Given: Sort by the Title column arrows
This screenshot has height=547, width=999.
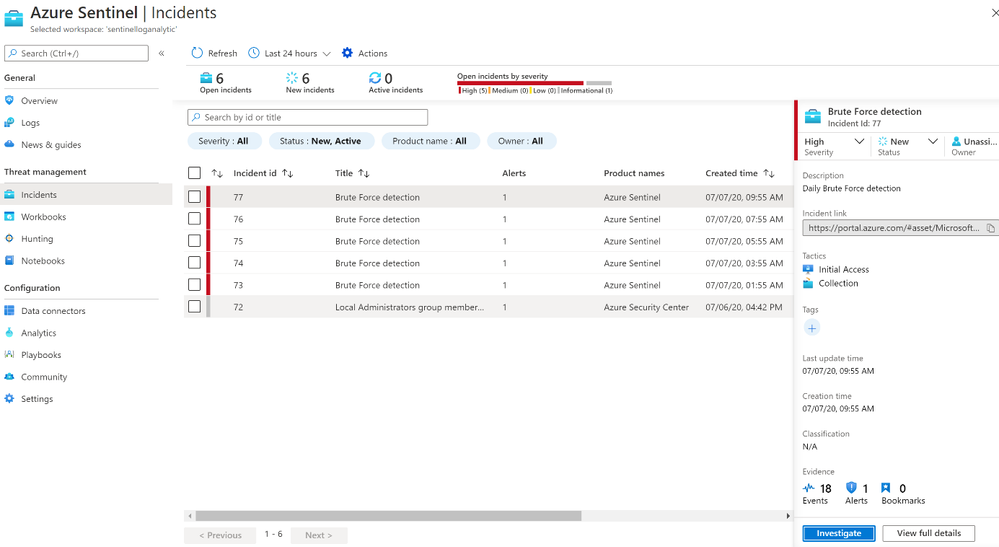Looking at the screenshot, I should (x=364, y=173).
